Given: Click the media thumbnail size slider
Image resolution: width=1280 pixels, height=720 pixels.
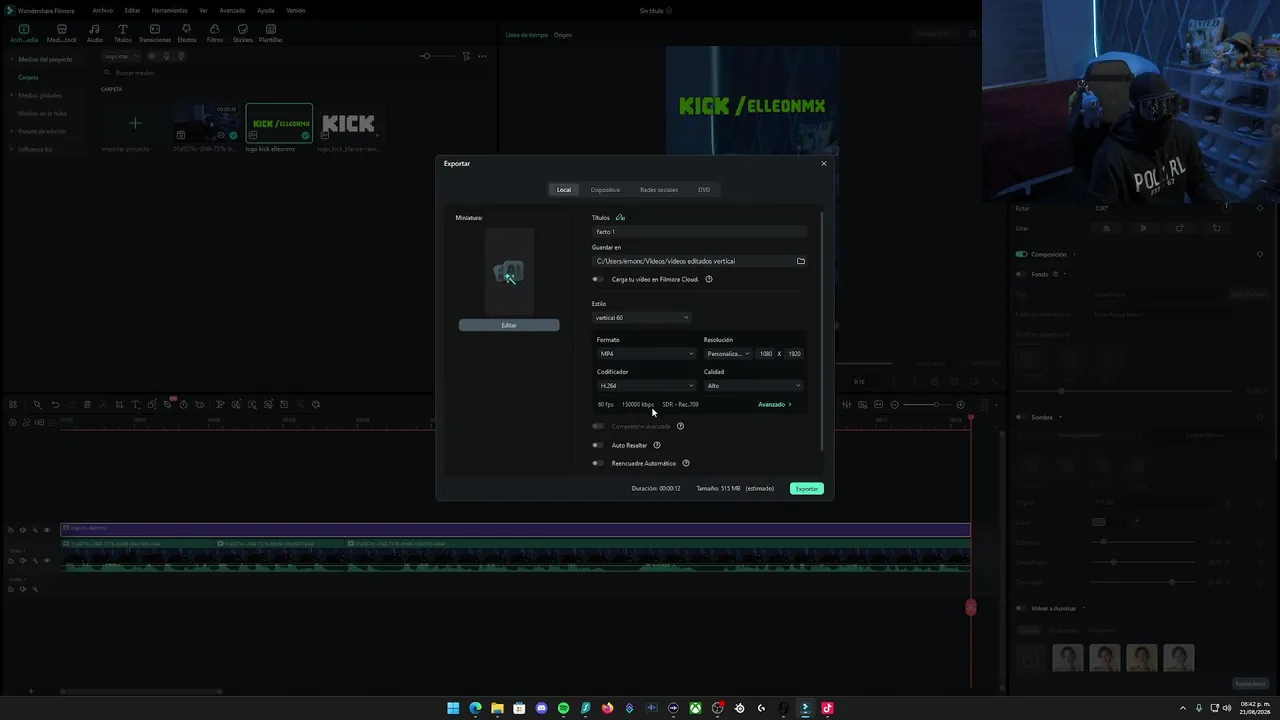Looking at the screenshot, I should pos(436,56).
